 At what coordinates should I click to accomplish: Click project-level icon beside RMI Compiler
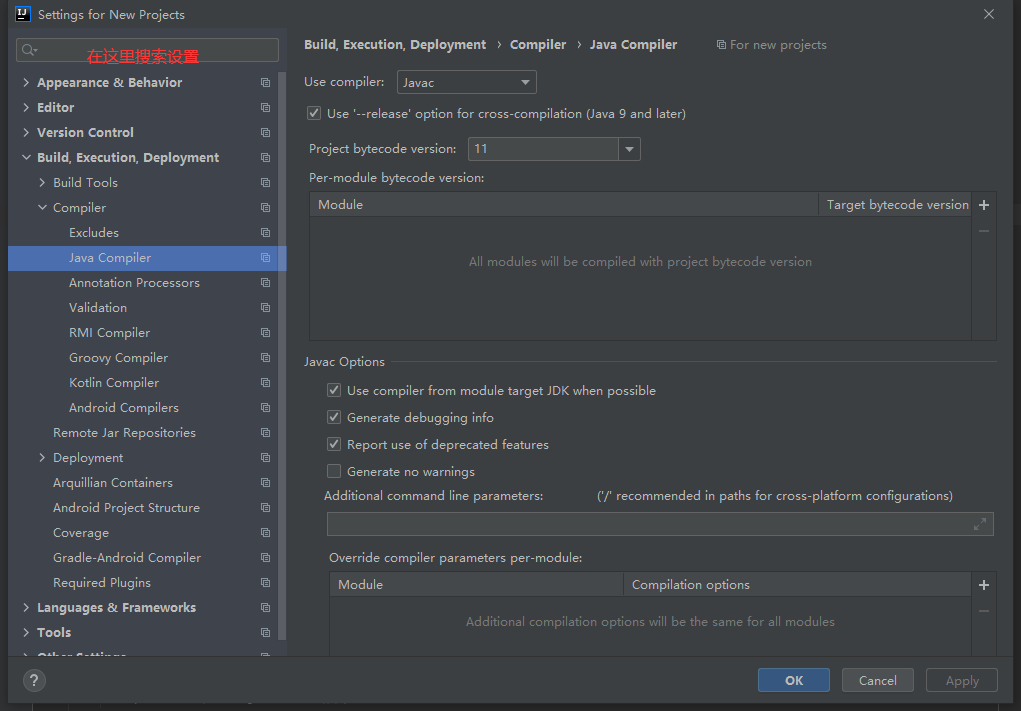(266, 333)
